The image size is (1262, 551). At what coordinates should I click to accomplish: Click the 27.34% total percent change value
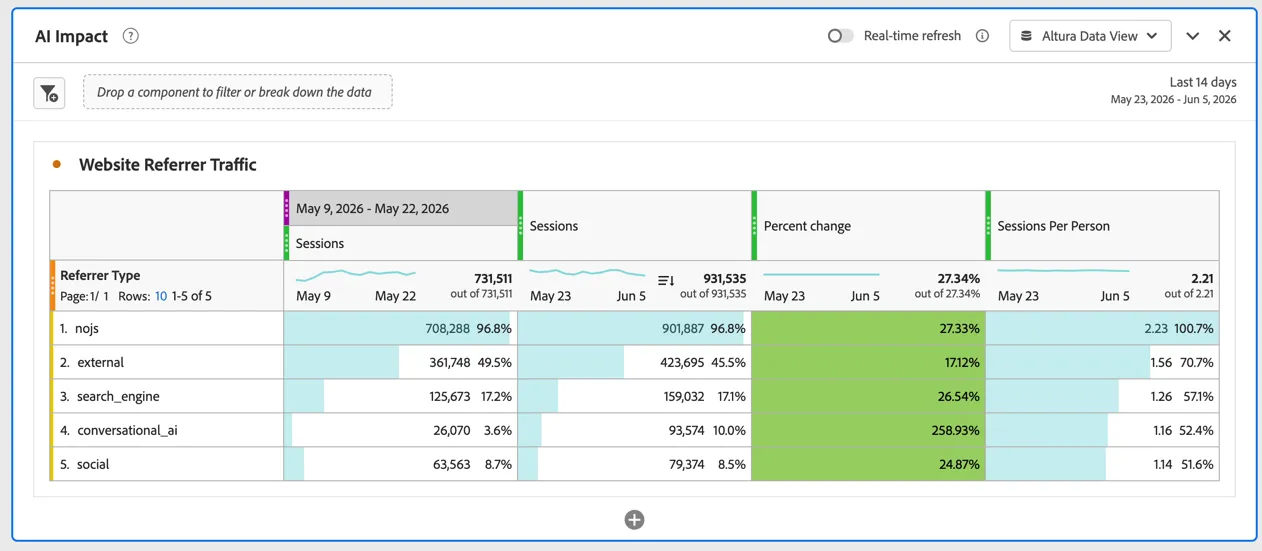959,278
